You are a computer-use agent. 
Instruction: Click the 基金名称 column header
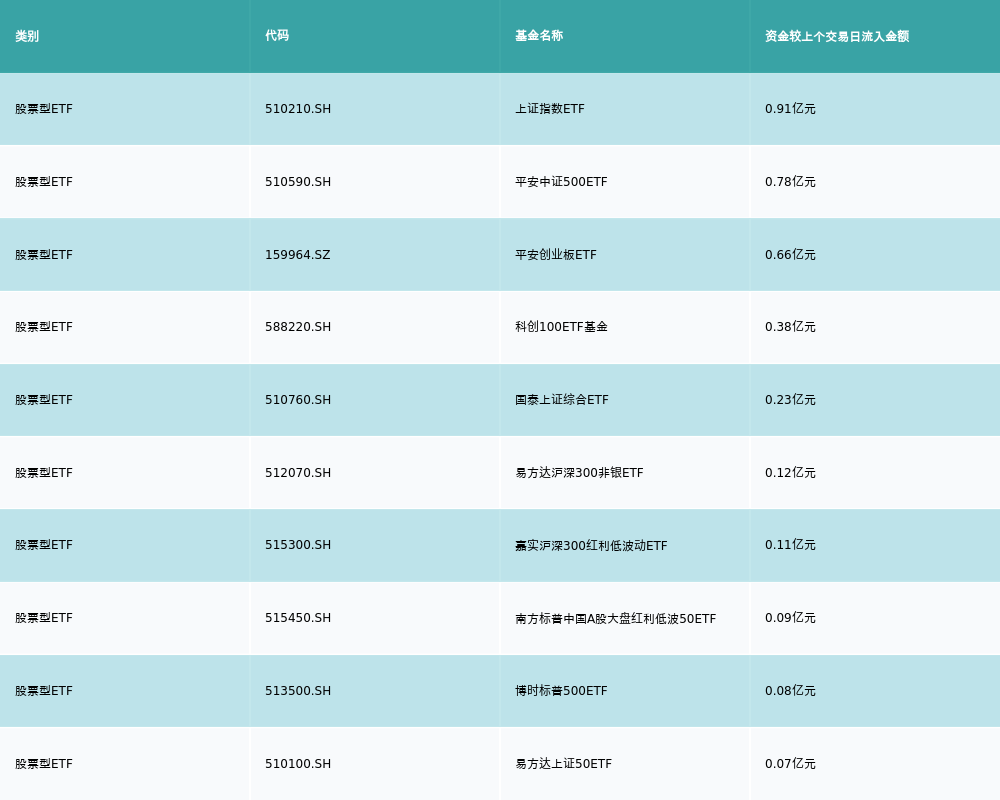pos(539,36)
